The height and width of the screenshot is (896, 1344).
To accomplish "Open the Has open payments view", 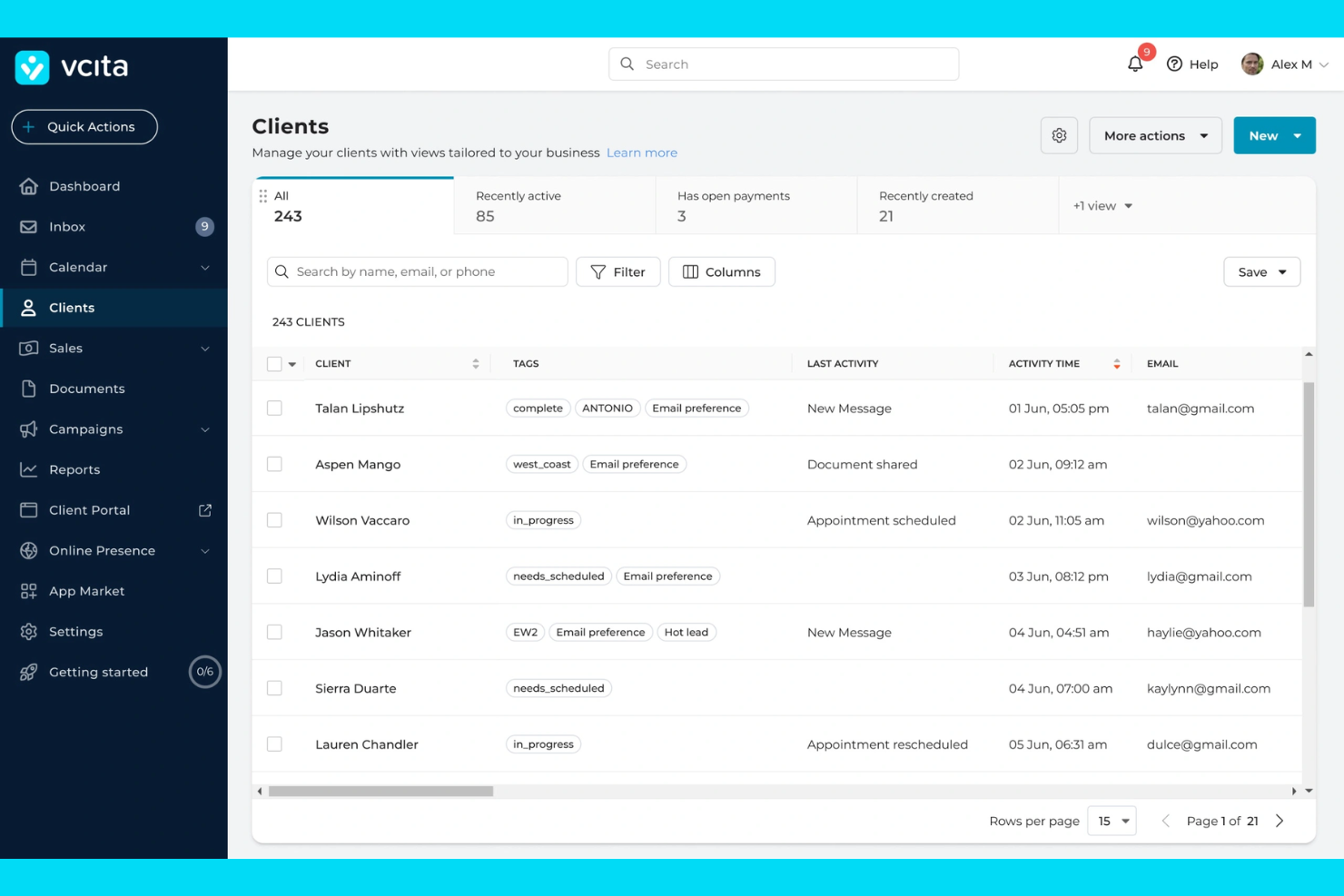I will [733, 205].
